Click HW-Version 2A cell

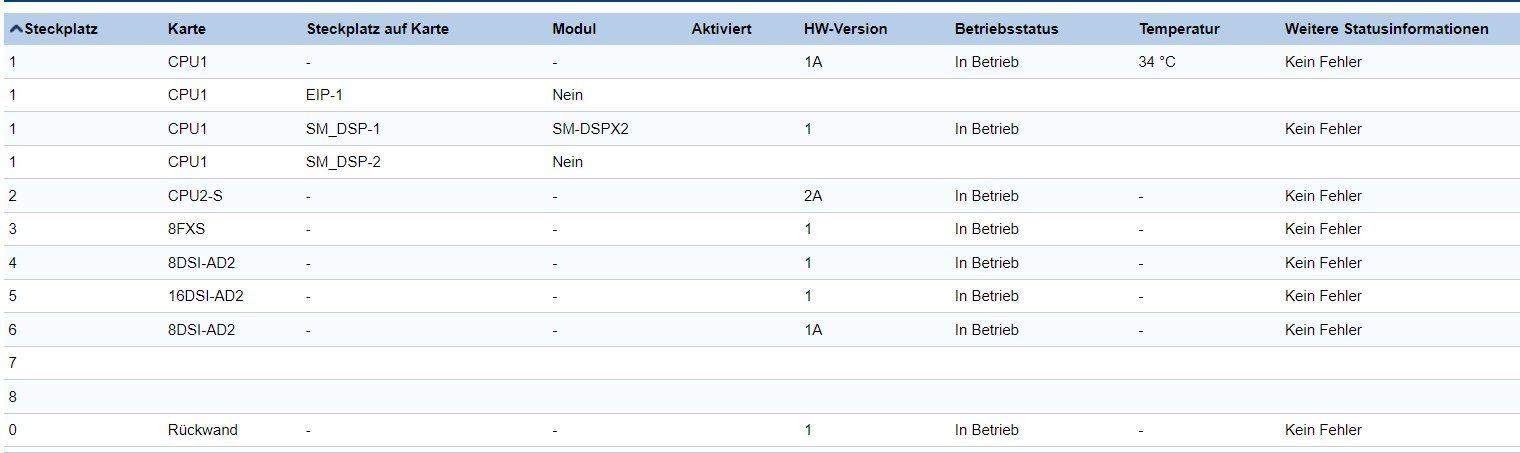click(x=813, y=196)
